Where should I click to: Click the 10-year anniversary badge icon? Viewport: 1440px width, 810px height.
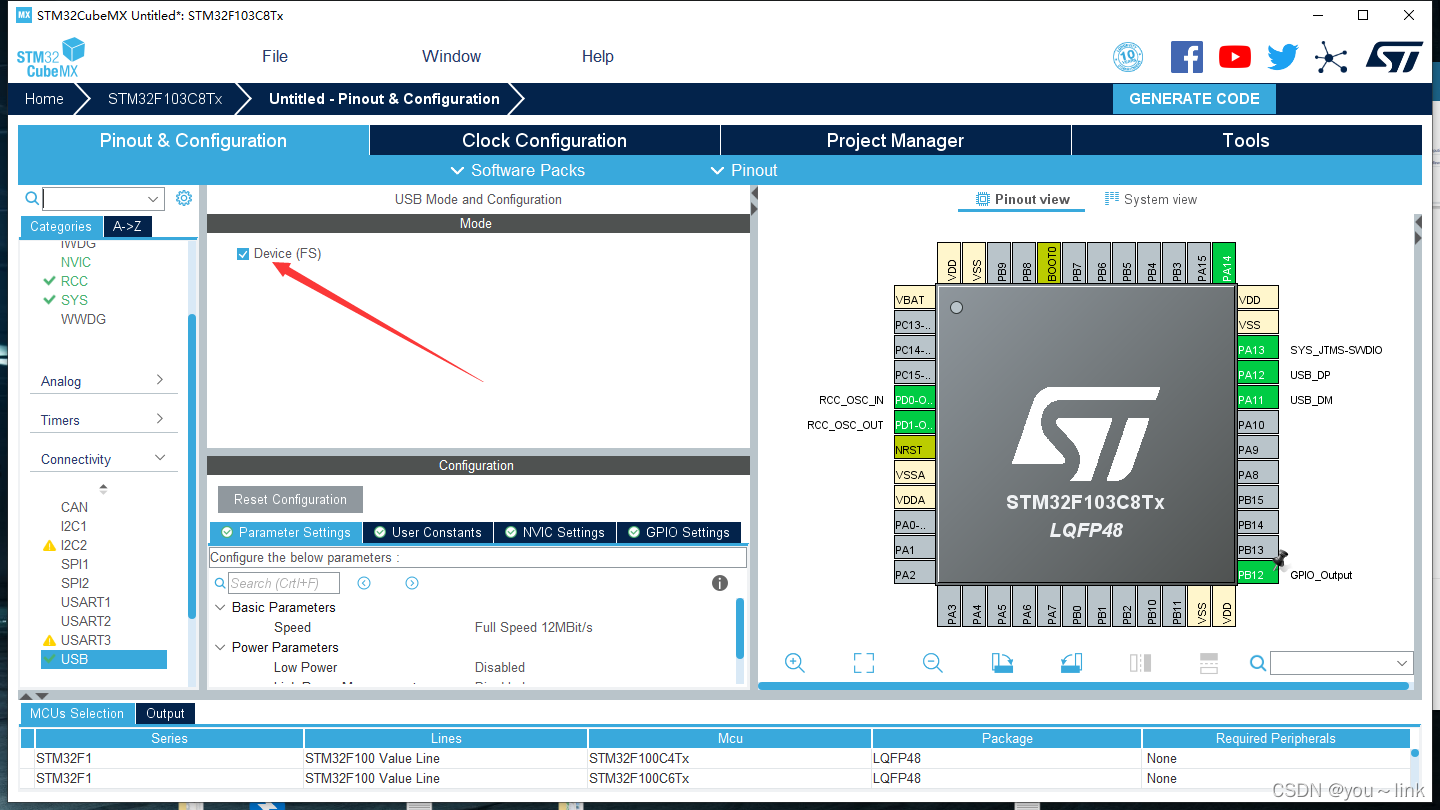pos(1128,57)
